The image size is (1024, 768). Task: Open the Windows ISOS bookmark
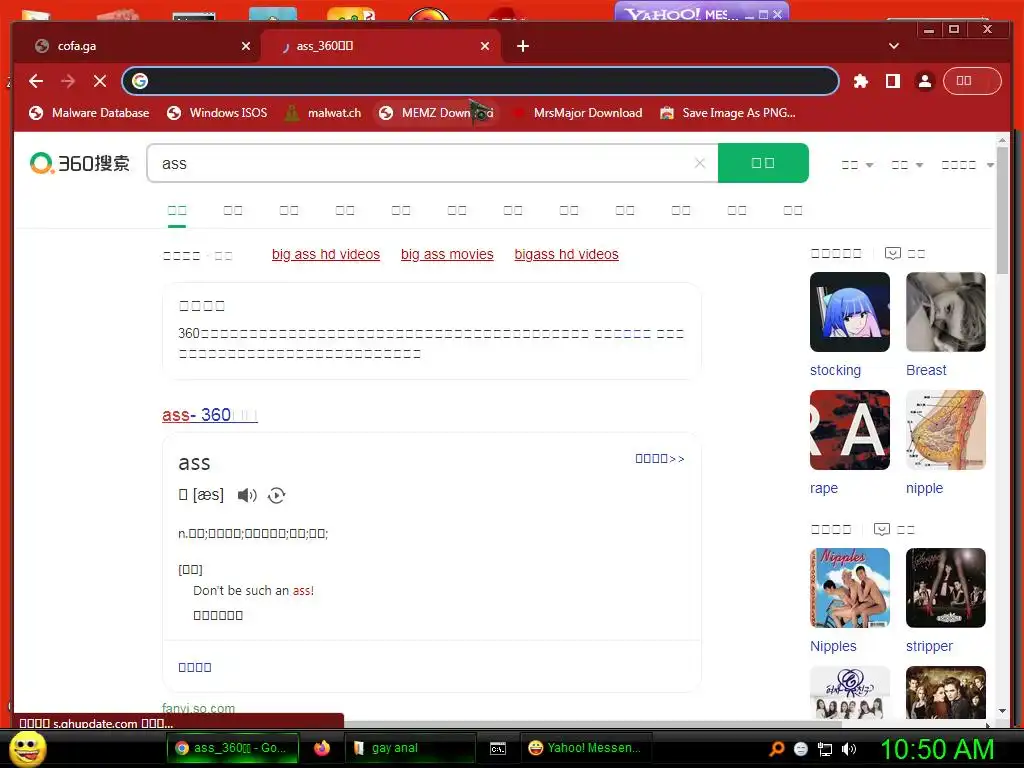click(x=217, y=113)
